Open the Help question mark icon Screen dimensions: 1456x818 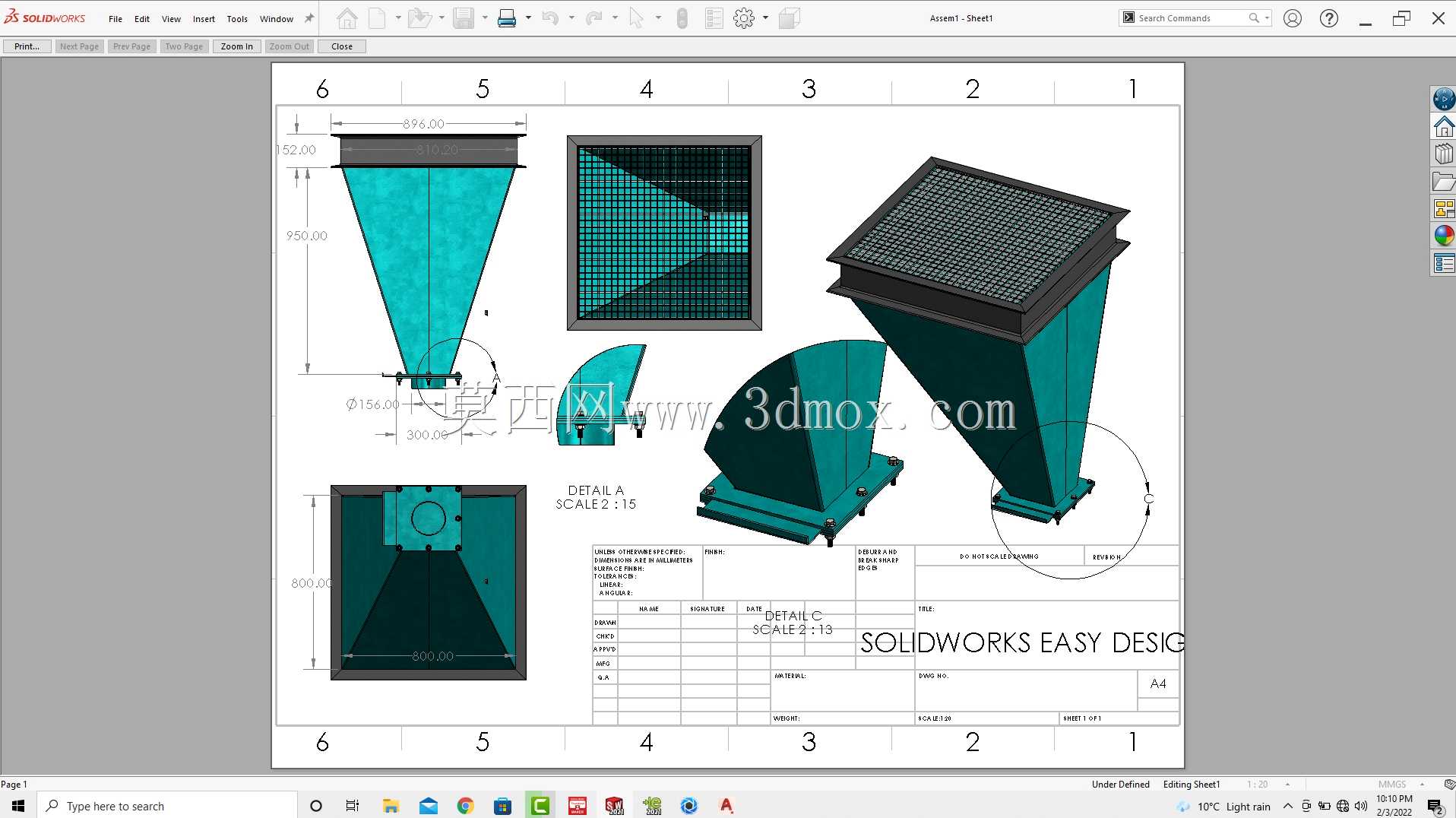[x=1328, y=18]
